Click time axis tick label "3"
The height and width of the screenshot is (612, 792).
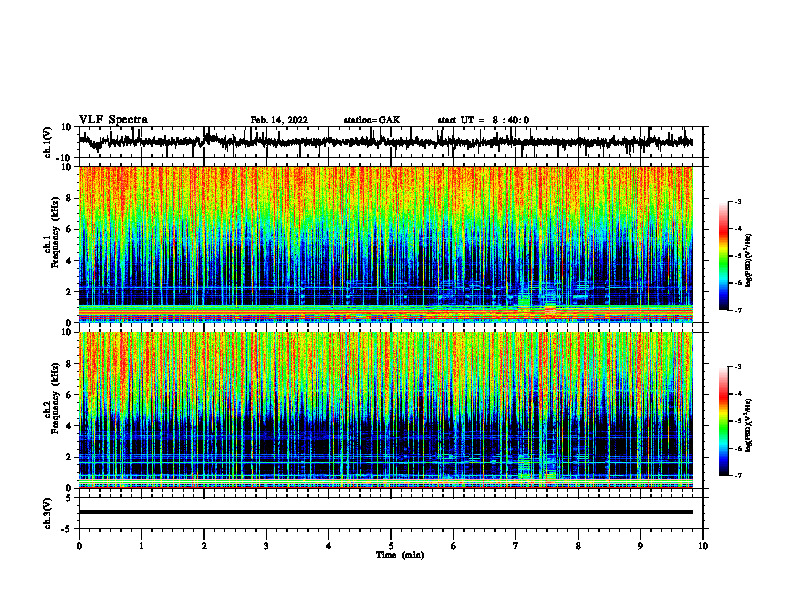[266, 546]
